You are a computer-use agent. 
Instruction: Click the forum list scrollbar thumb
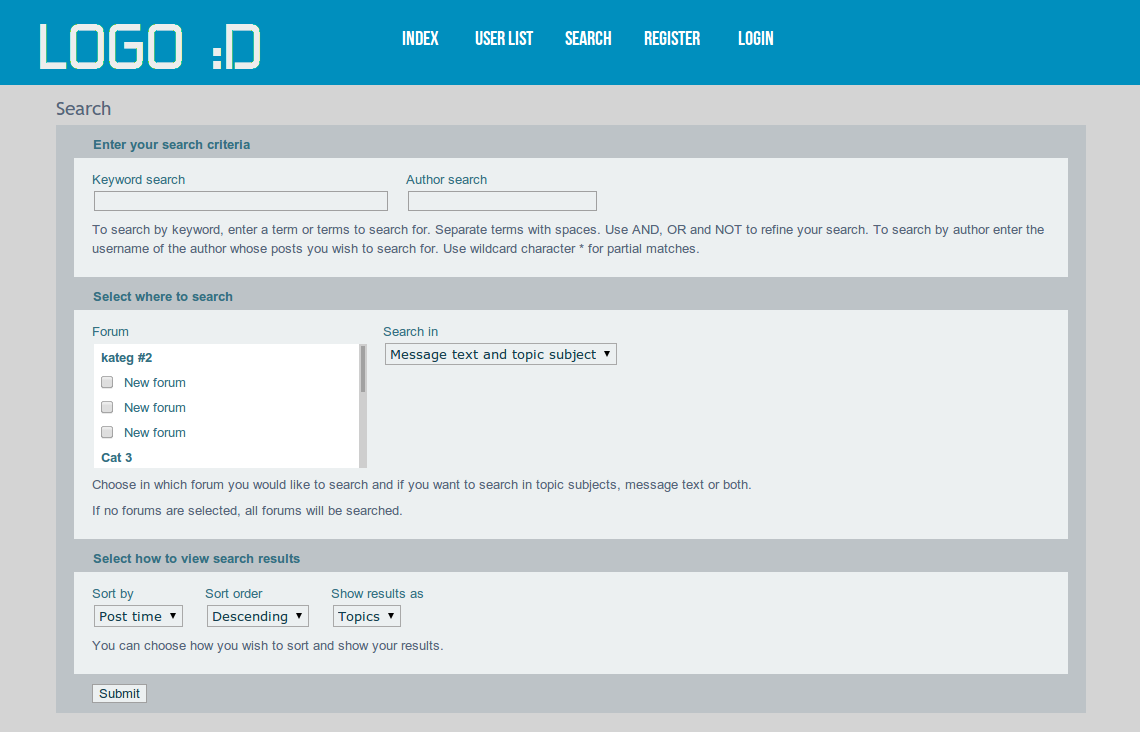[x=363, y=369]
